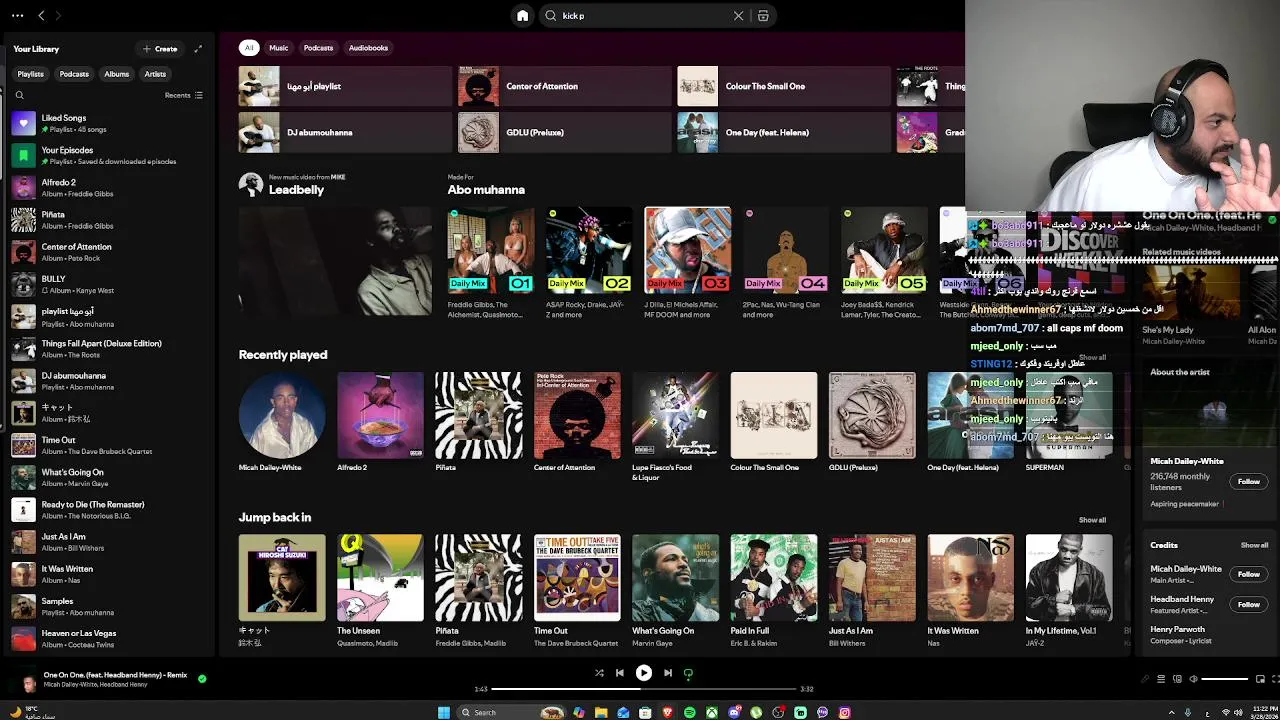Viewport: 1280px width, 720px height.
Task: Search within Your Library
Action: [x=19, y=95]
